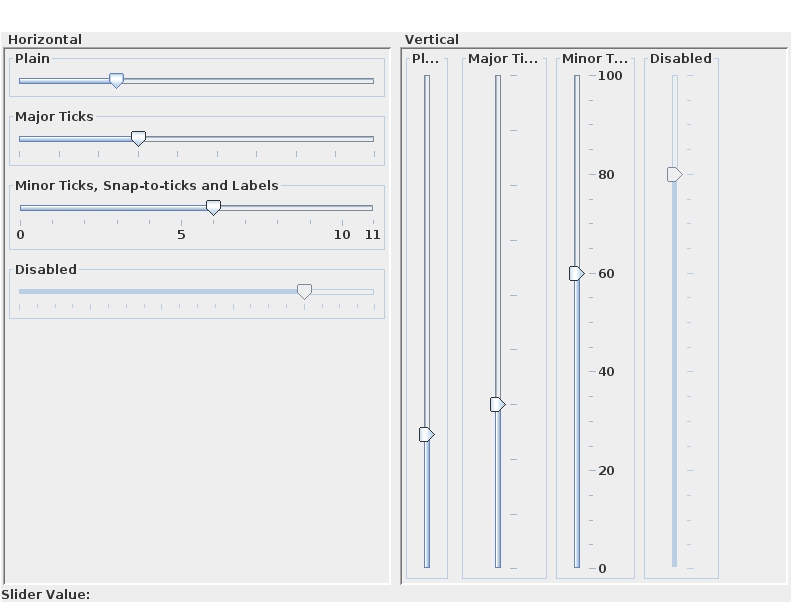Click the Vertical panel title
Screen dimensions: 792x603
pos(432,40)
